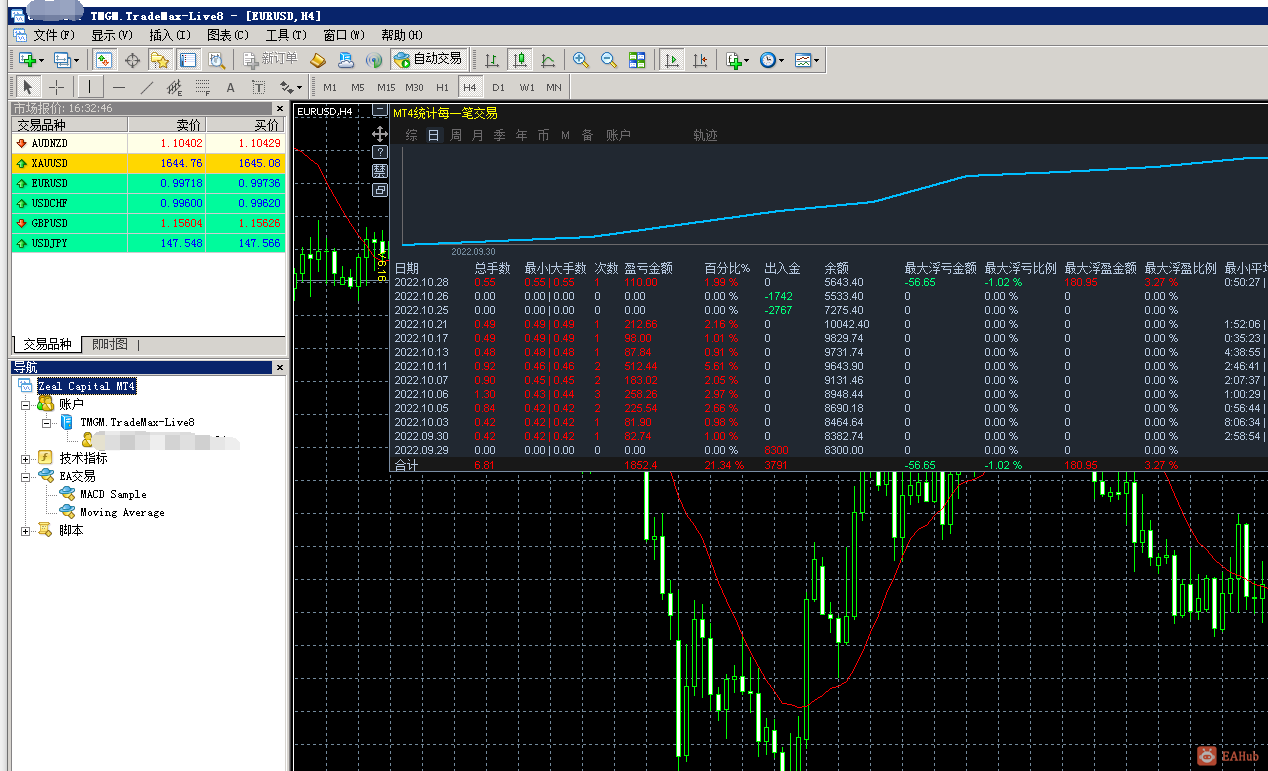Open the Moving Average expert advisor item

coord(122,512)
